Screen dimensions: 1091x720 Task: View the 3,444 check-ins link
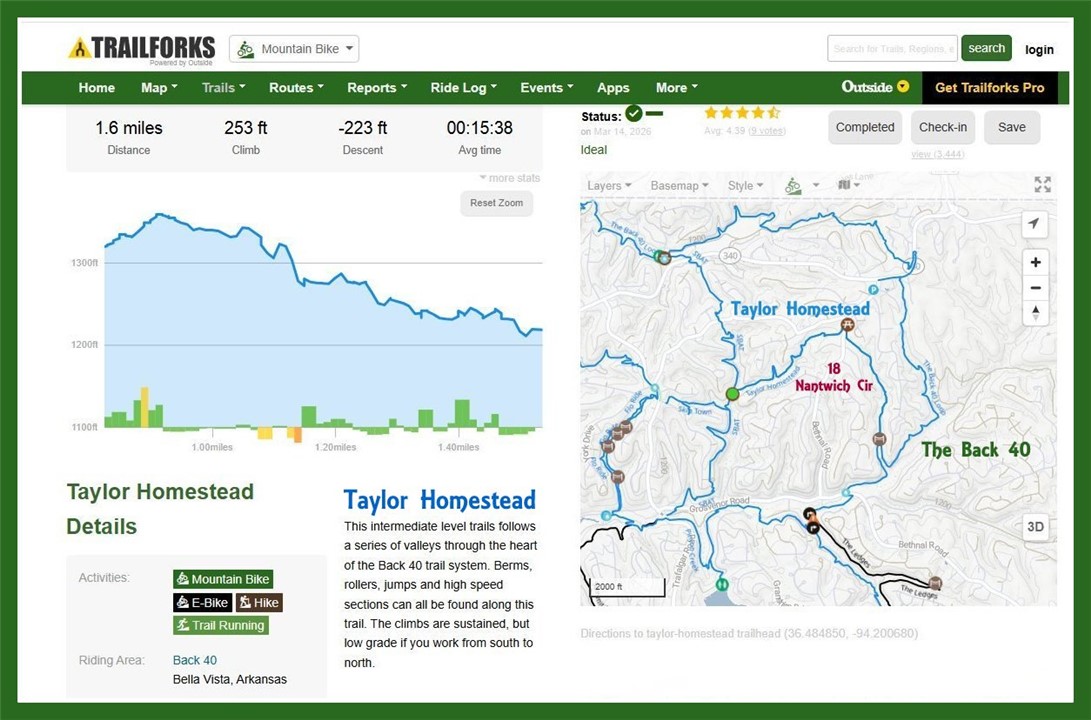[937, 154]
